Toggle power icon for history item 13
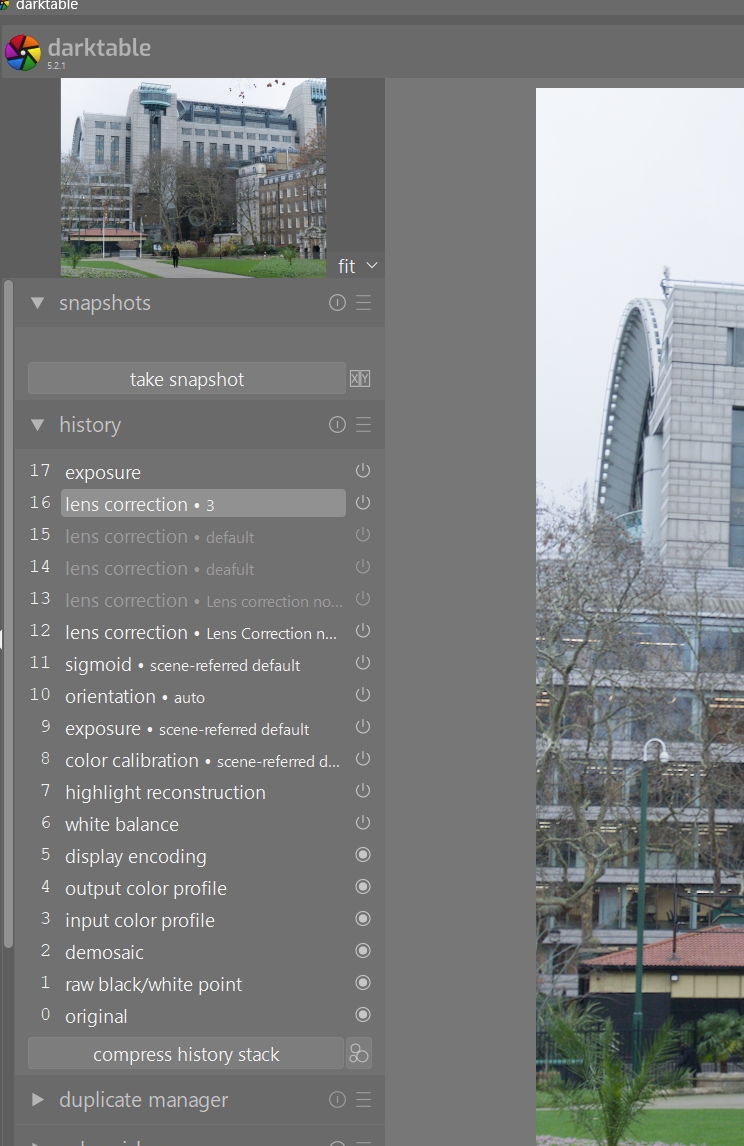This screenshot has width=744, height=1146. click(362, 599)
